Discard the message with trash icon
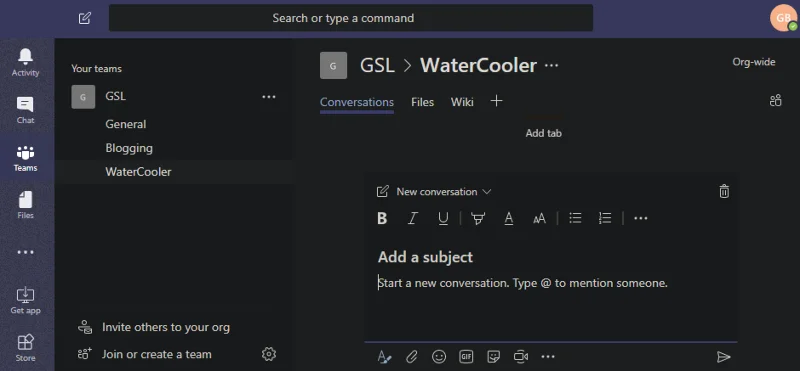Viewport: 800px width, 371px height. coord(724,191)
